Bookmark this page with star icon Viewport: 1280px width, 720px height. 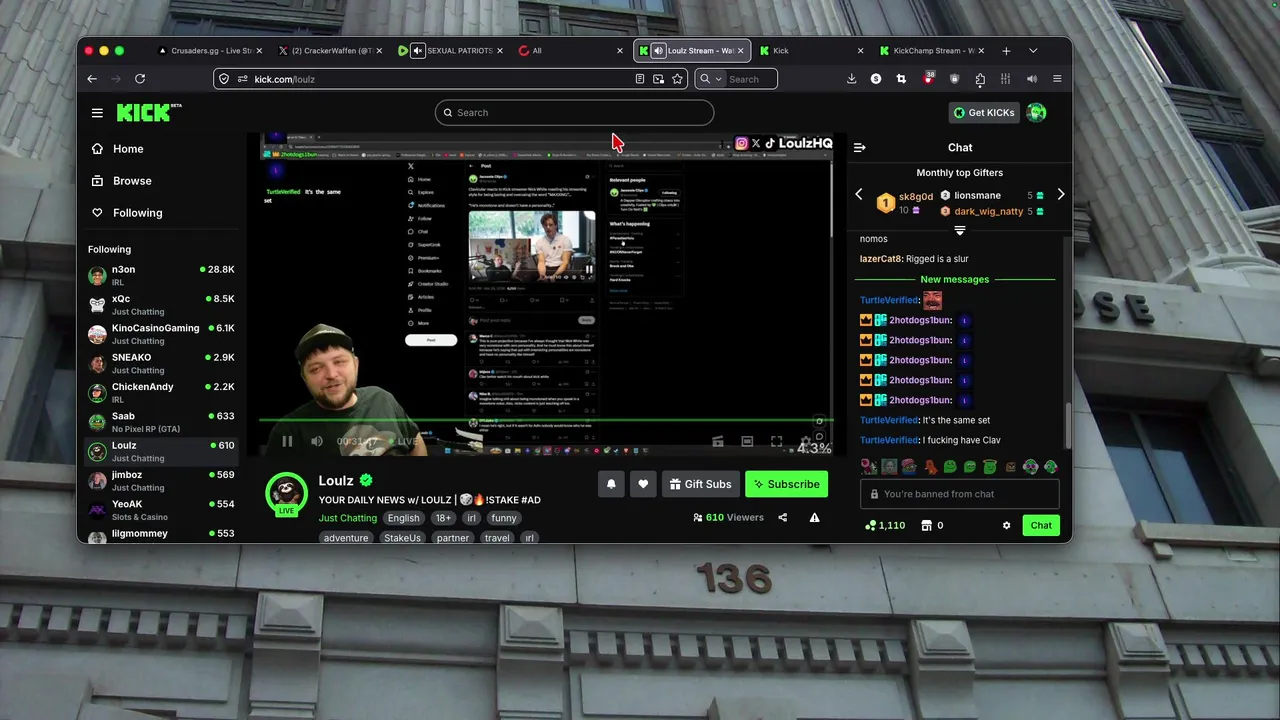coord(677,79)
